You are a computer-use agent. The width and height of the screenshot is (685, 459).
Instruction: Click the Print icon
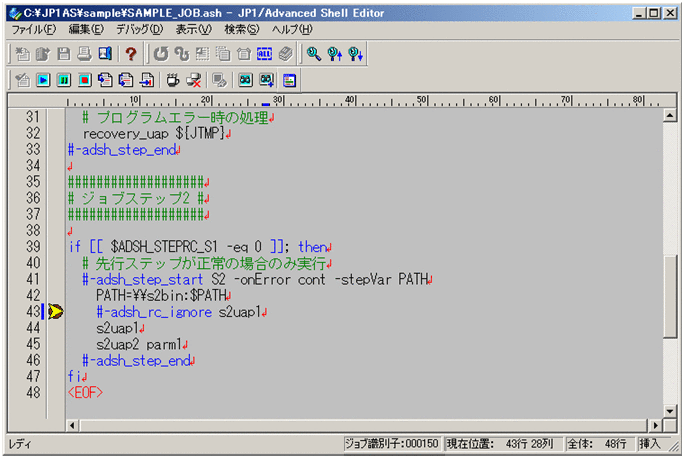84,54
